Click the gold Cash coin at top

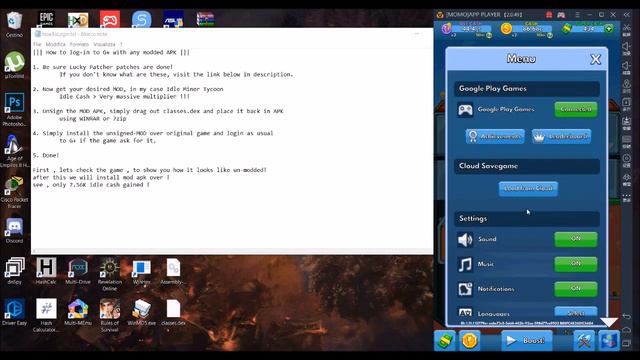coord(506,29)
